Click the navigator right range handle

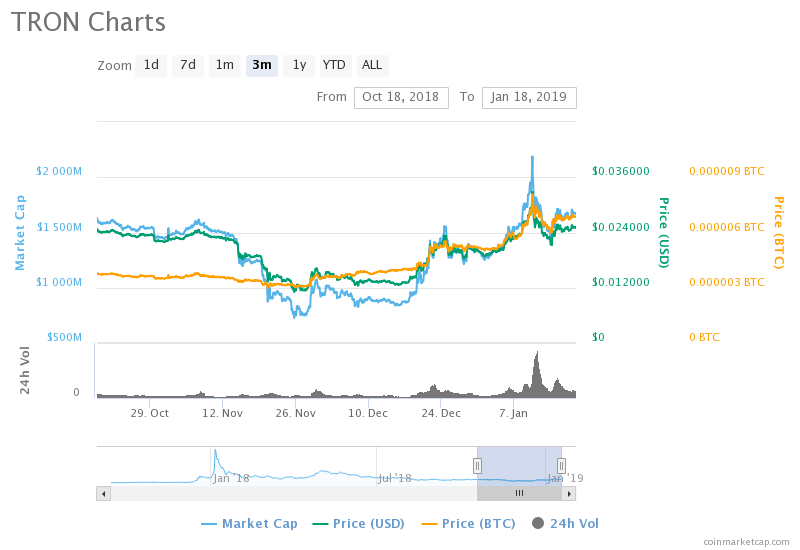point(561,465)
